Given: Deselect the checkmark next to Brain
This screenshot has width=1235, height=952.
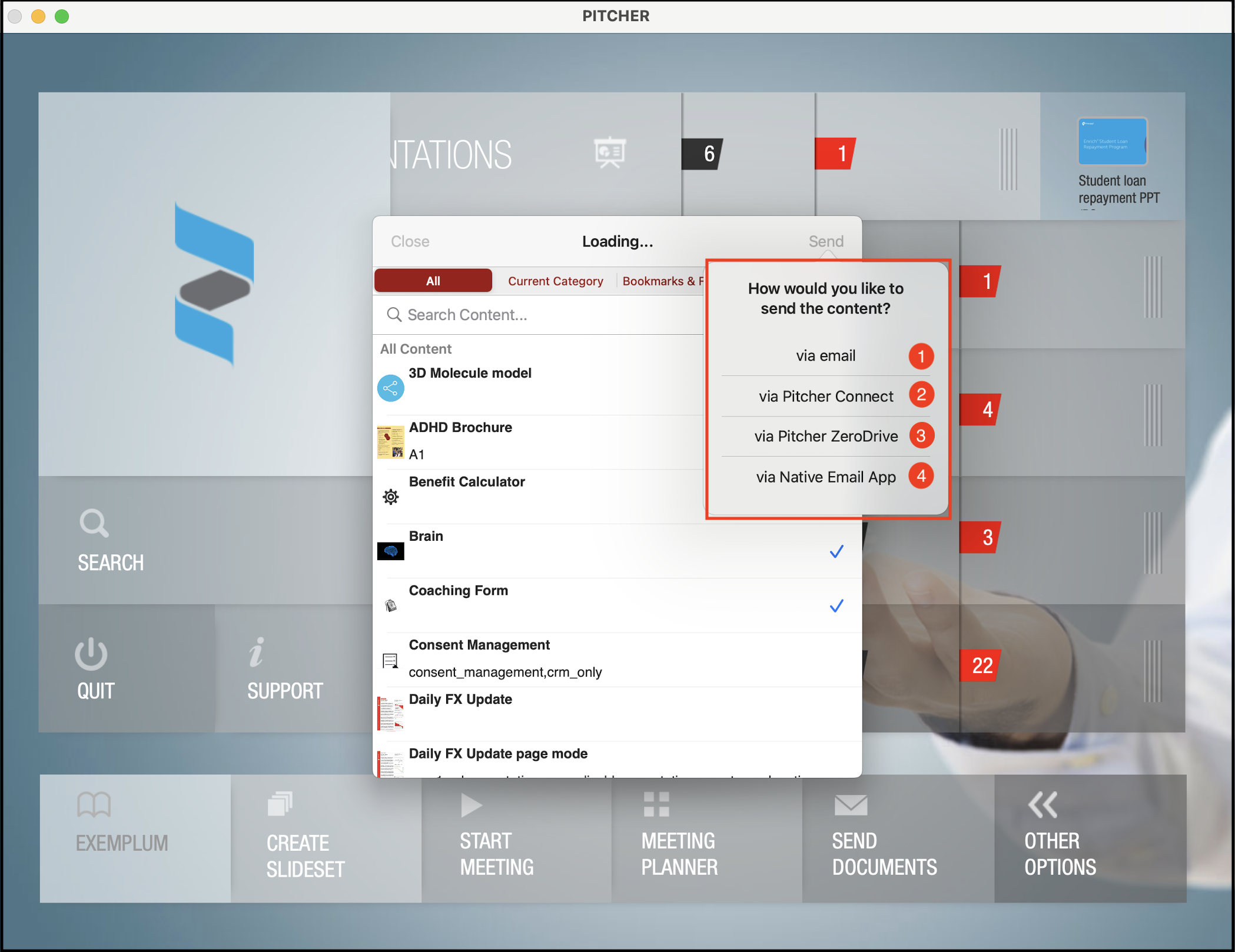Looking at the screenshot, I should 836,551.
